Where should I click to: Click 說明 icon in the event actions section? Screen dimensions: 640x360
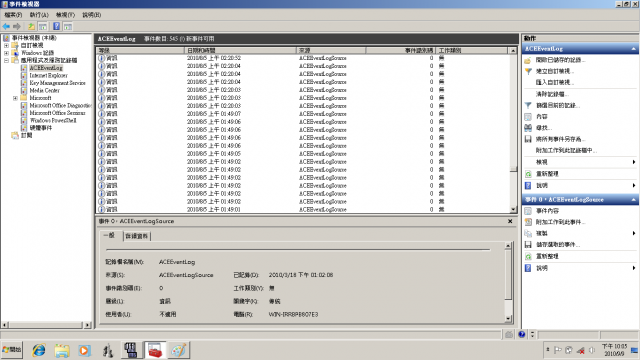point(528,268)
